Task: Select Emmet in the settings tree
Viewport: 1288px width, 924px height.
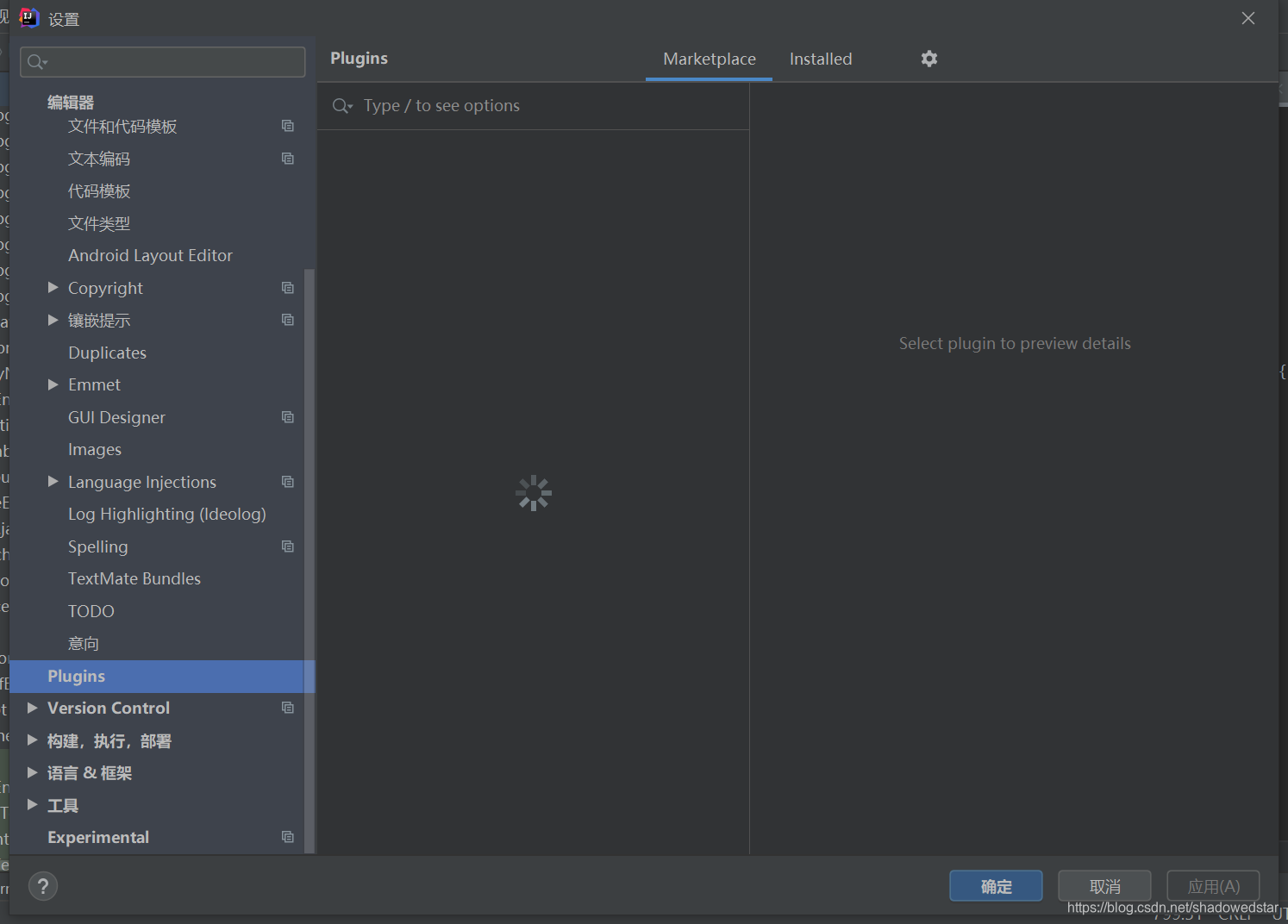Action: pos(94,384)
